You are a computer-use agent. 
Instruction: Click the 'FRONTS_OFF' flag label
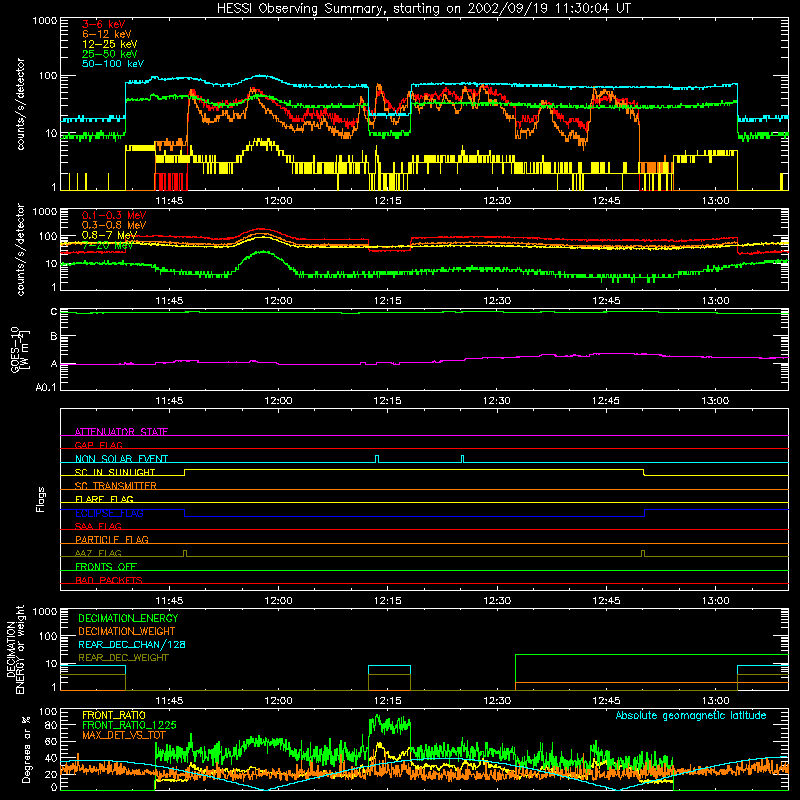[106, 566]
